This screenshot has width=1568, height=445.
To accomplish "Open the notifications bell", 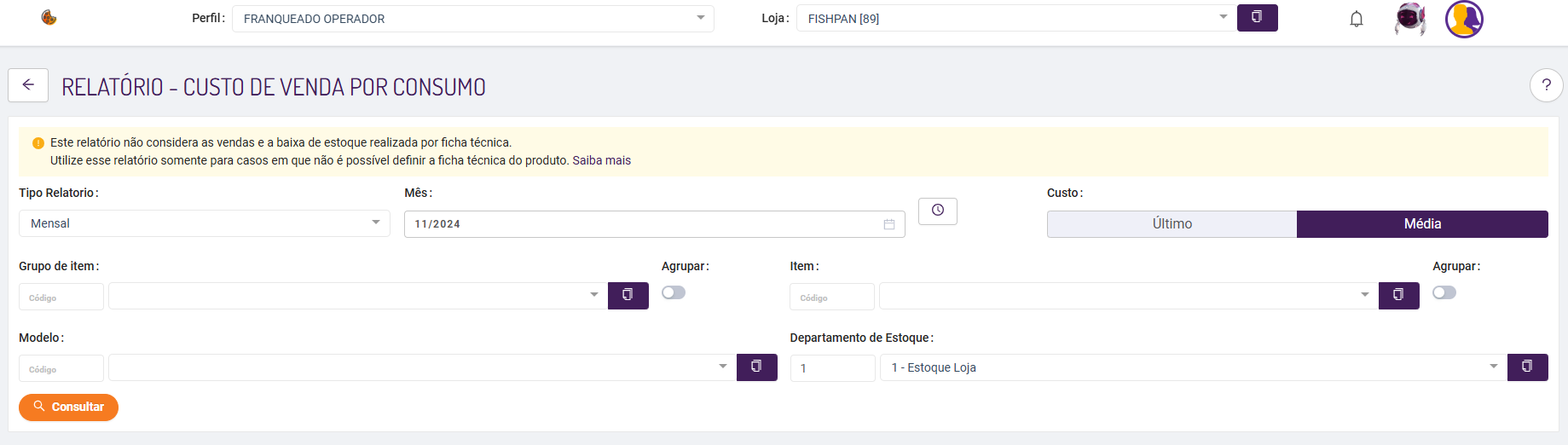I will click(1356, 19).
